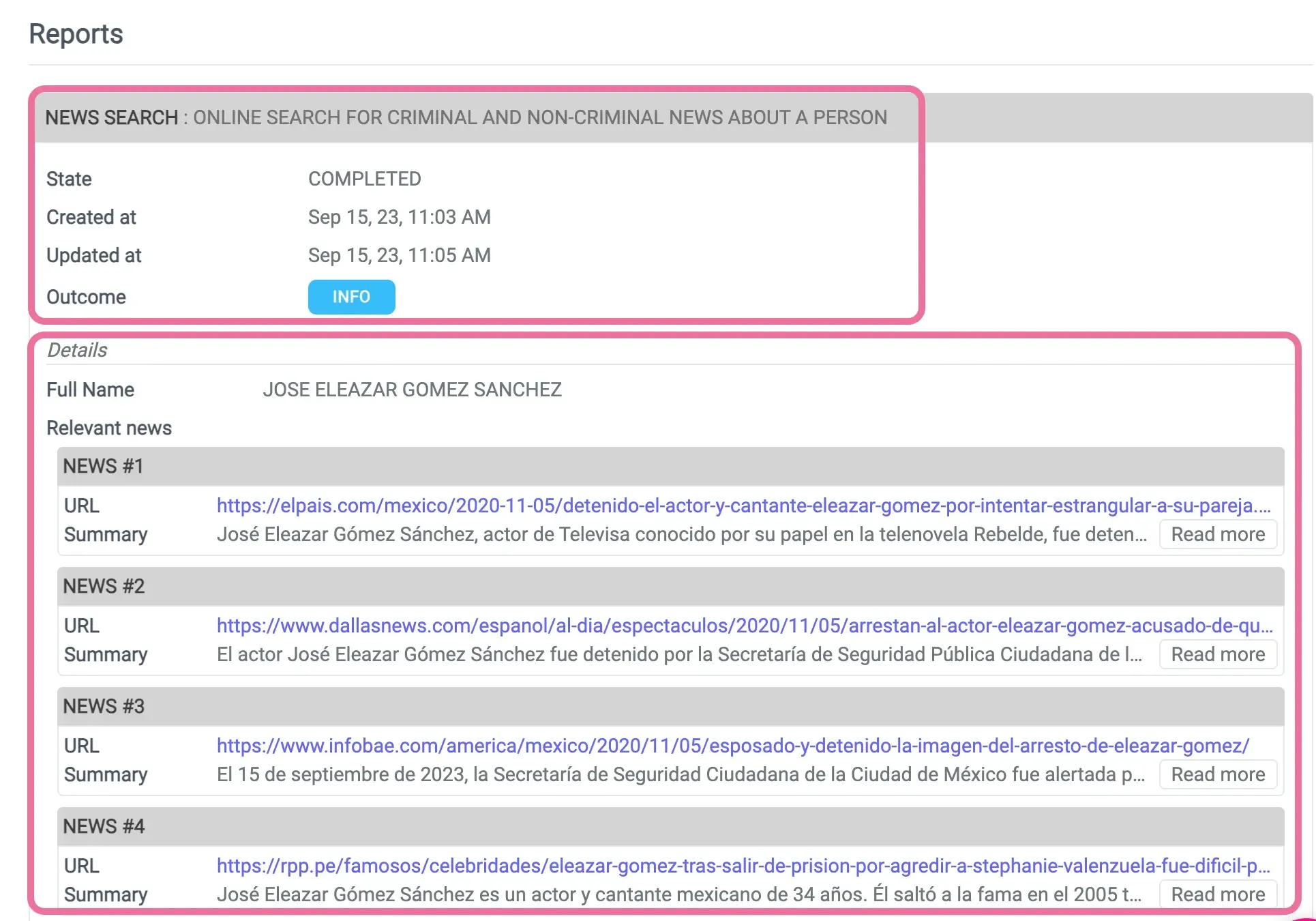Open the infobae.com article link

(x=733, y=746)
